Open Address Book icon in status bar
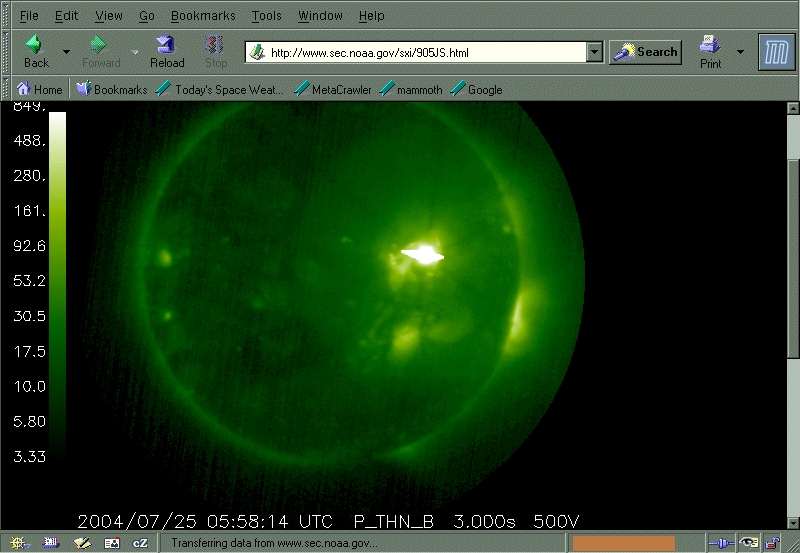The image size is (800, 553). pyautogui.click(x=112, y=543)
